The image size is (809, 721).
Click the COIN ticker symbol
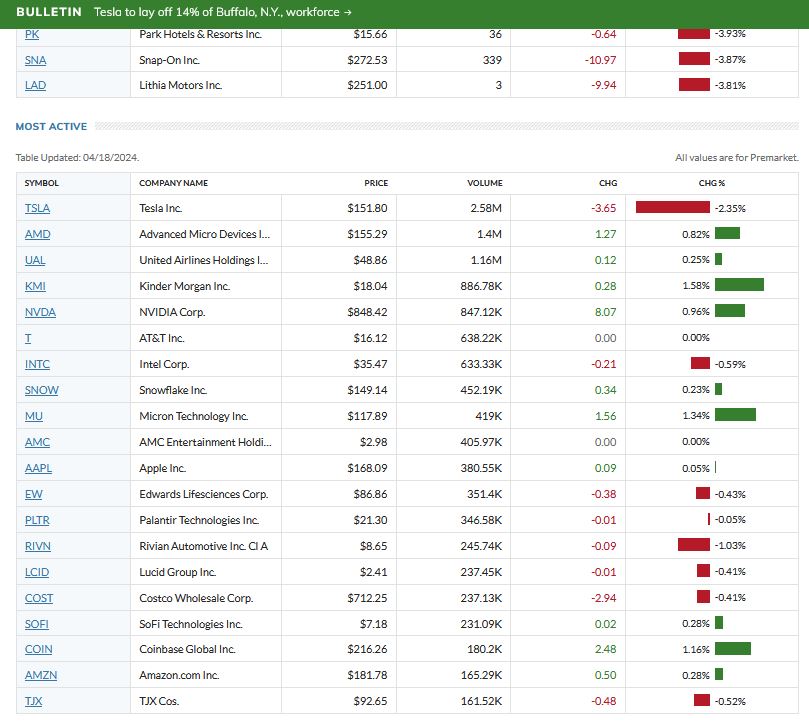click(38, 650)
